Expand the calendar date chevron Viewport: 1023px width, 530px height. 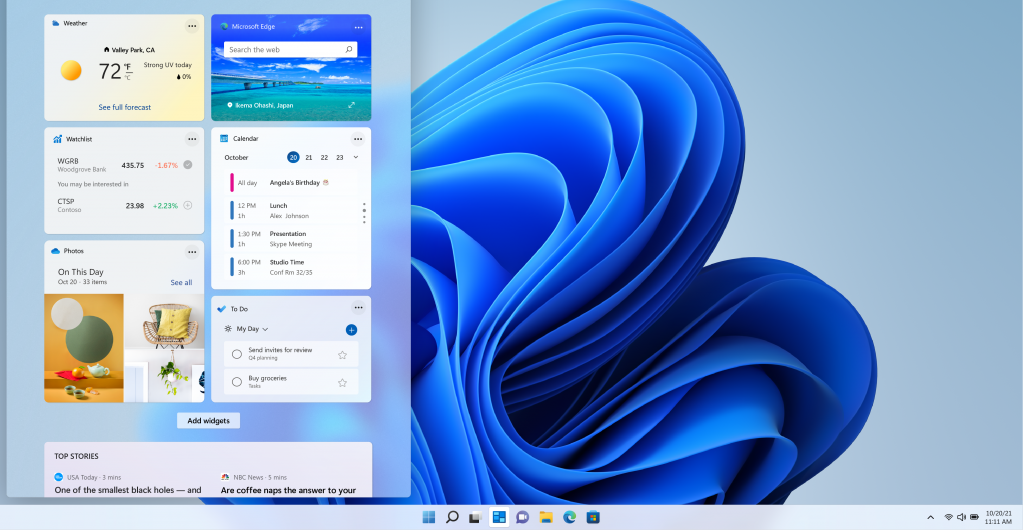tap(356, 157)
